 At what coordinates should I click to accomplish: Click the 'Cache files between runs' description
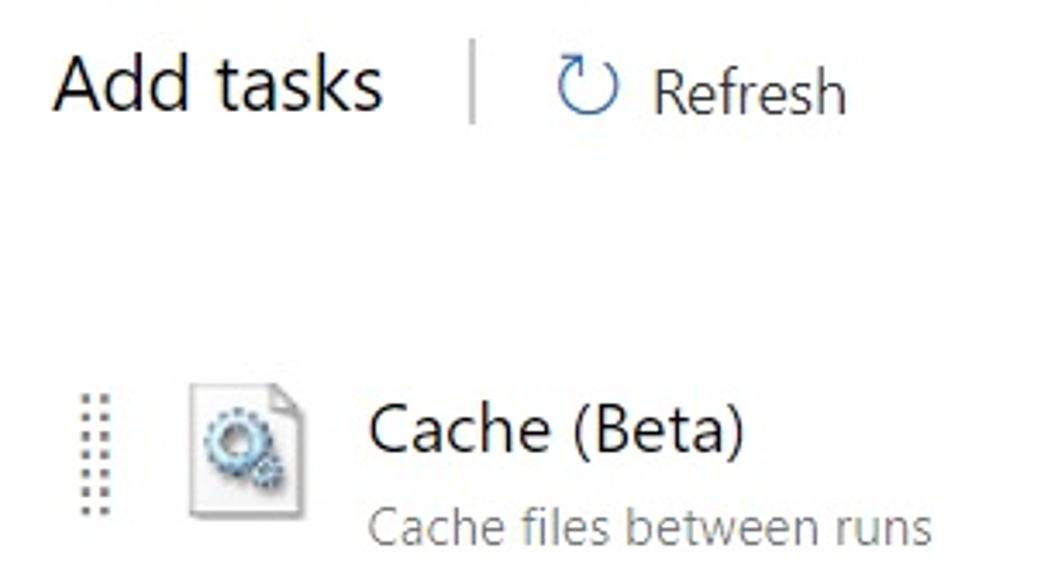pos(650,528)
